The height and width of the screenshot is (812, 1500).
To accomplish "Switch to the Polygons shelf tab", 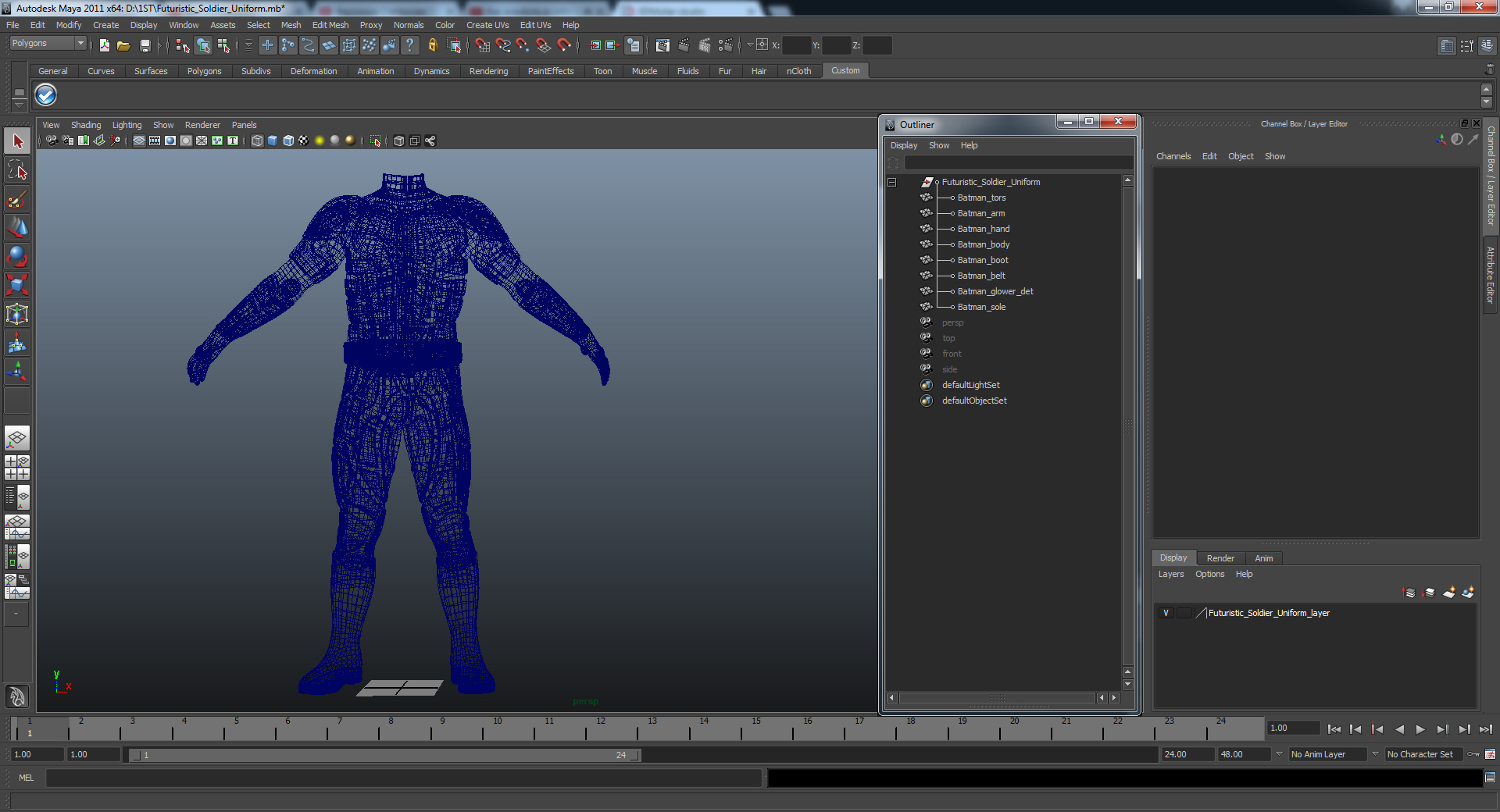I will pyautogui.click(x=204, y=71).
